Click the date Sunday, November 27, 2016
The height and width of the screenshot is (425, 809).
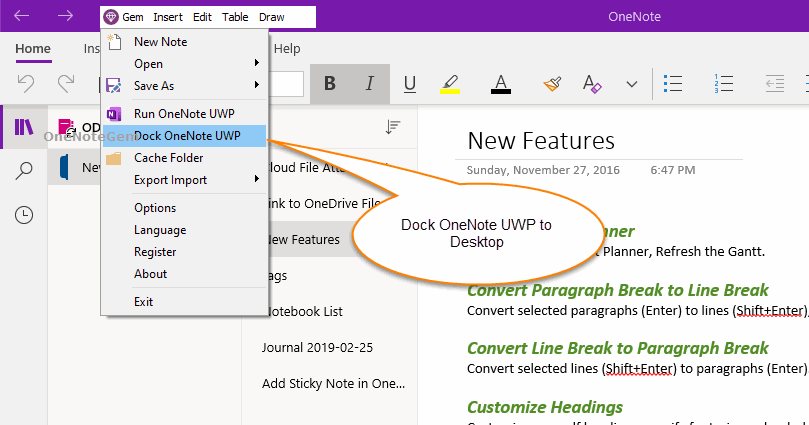543,170
